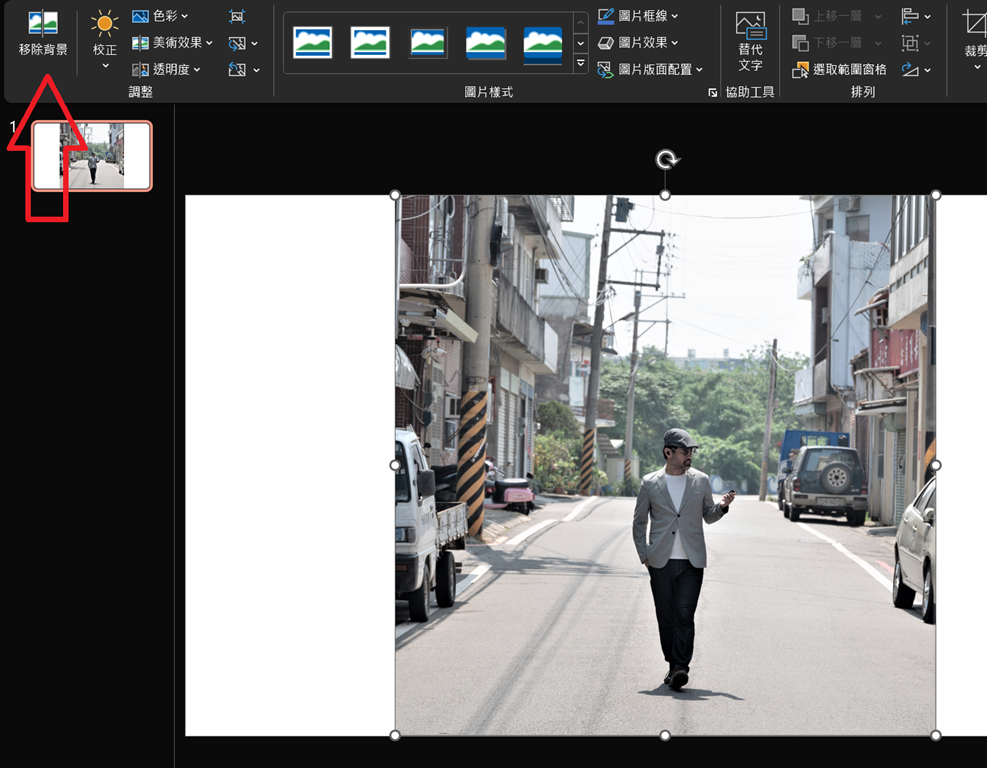Open the Transparency (透明度) dropdown
This screenshot has height=768, width=987.
[x=166, y=69]
